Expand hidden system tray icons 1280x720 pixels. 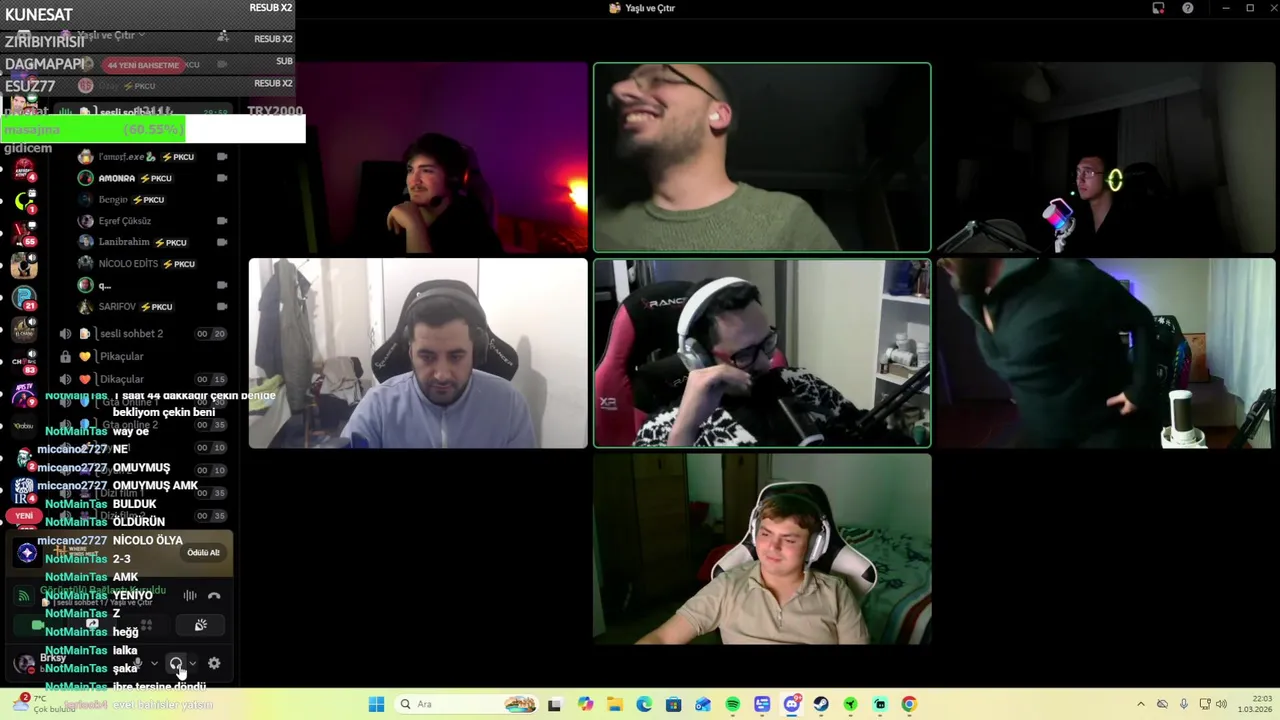[1141, 704]
